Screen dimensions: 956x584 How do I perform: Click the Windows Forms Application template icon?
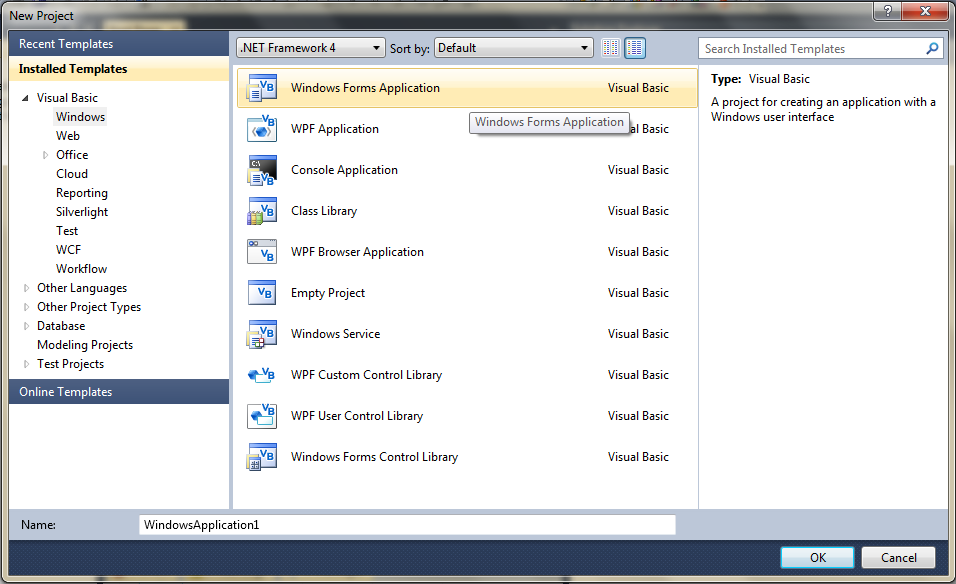262,88
